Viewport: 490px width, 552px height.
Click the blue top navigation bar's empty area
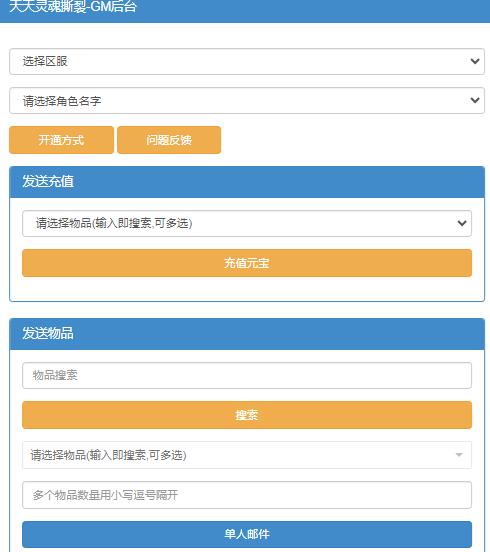[x=313, y=10]
